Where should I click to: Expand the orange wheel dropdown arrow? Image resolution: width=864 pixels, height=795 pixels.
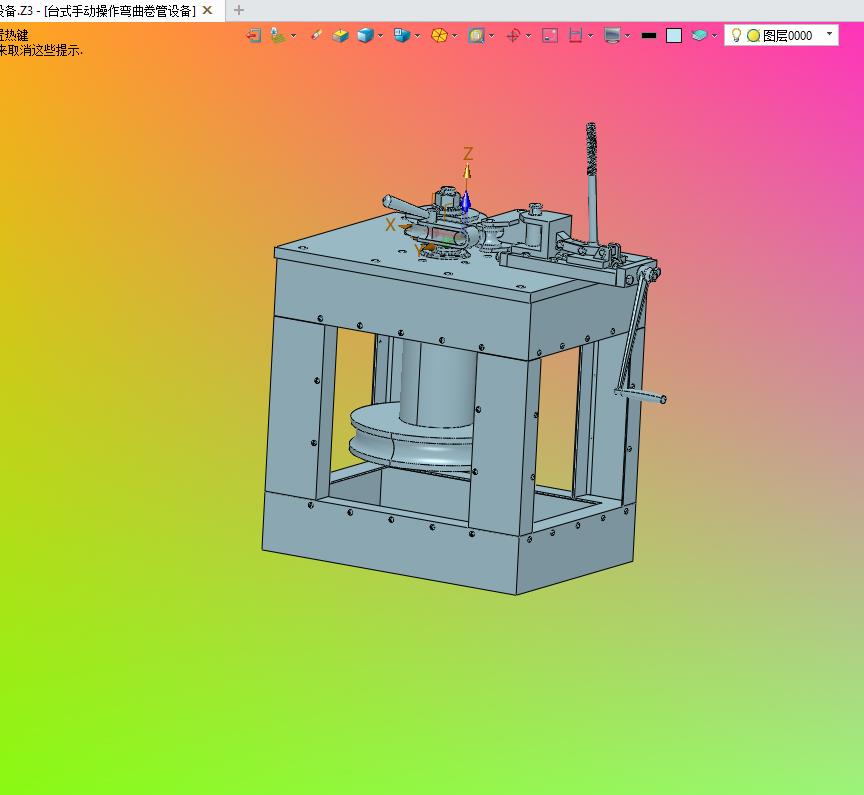click(x=455, y=36)
